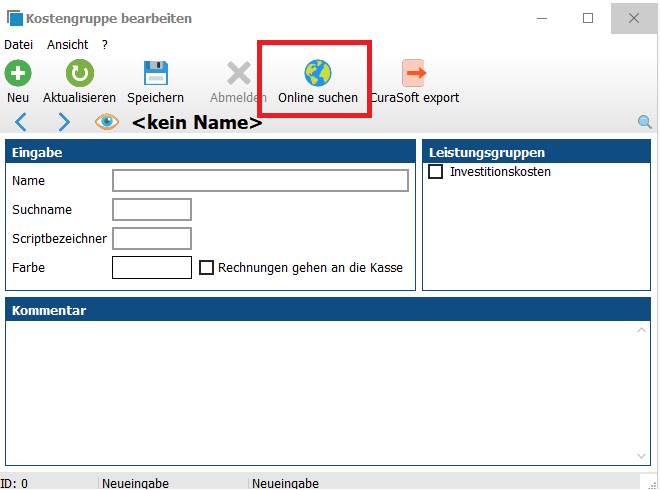
Task: Go to previous record arrow
Action: (x=21, y=122)
